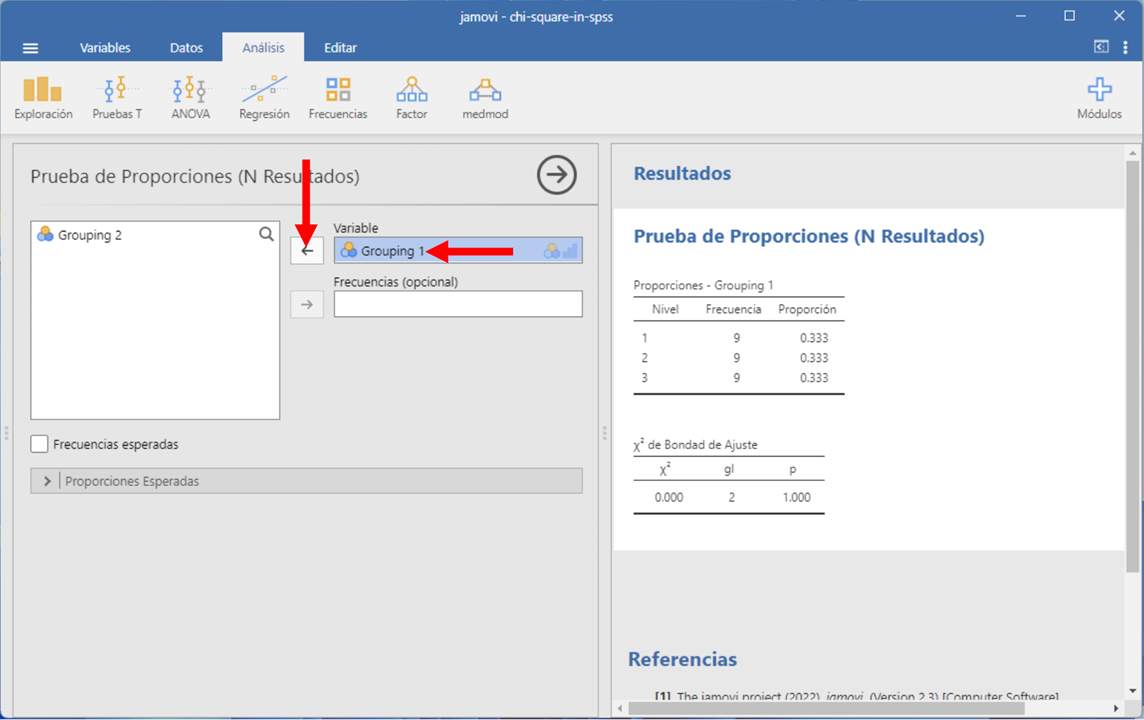Click the Frecuencias (opcional) drop box
The width and height of the screenshot is (1144, 720).
click(458, 305)
